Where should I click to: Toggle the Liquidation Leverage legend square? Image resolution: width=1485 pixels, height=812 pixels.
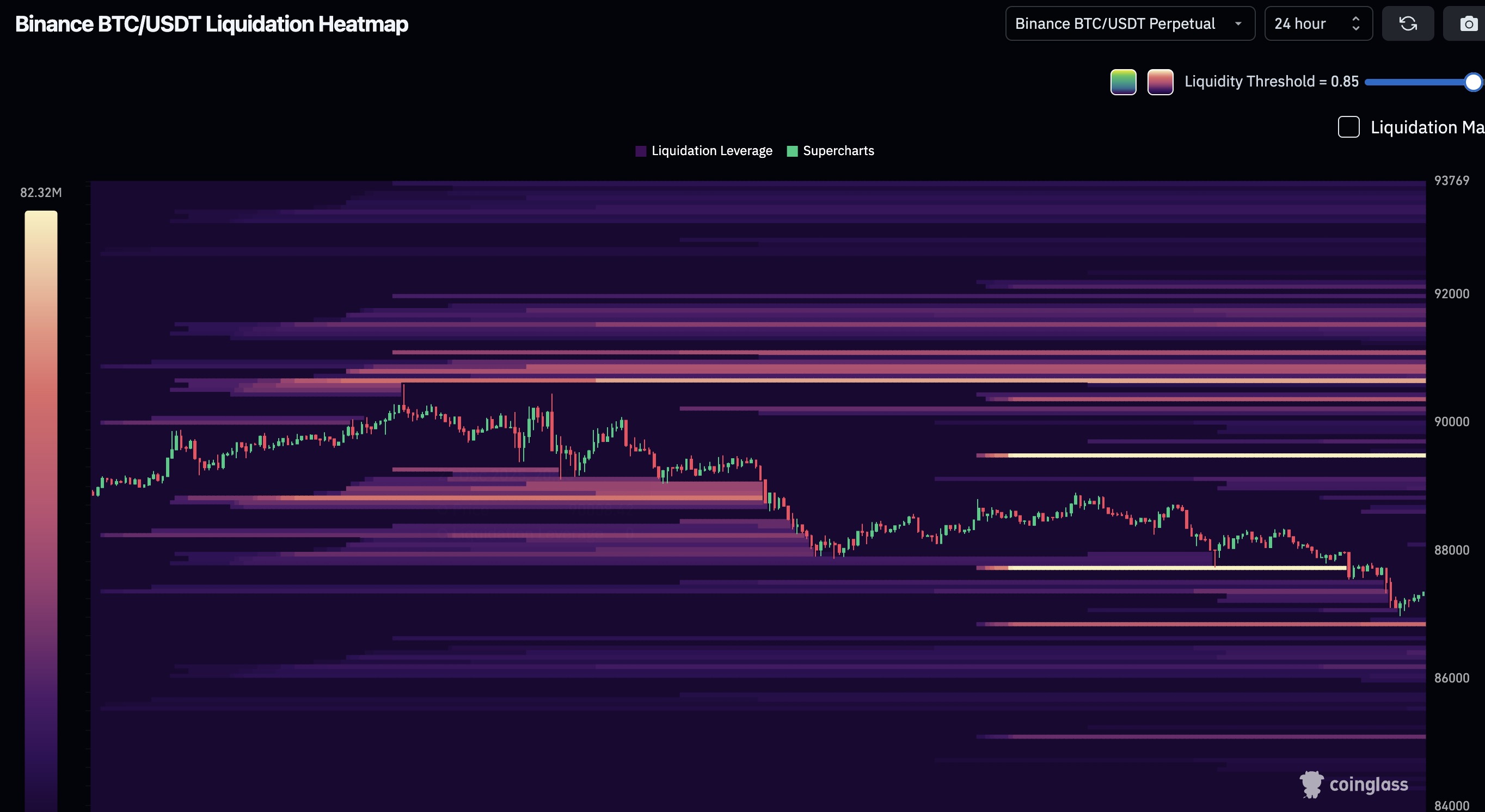coord(641,151)
